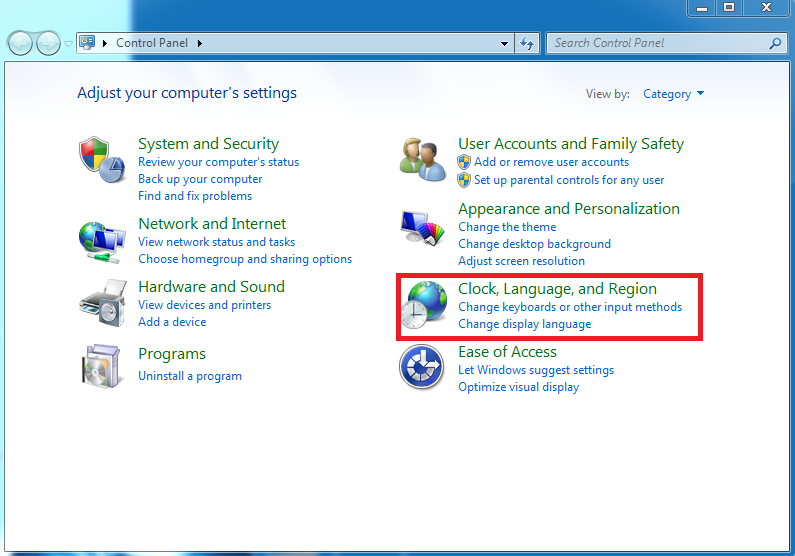
Task: Select Add or remove user accounts
Action: coord(551,162)
